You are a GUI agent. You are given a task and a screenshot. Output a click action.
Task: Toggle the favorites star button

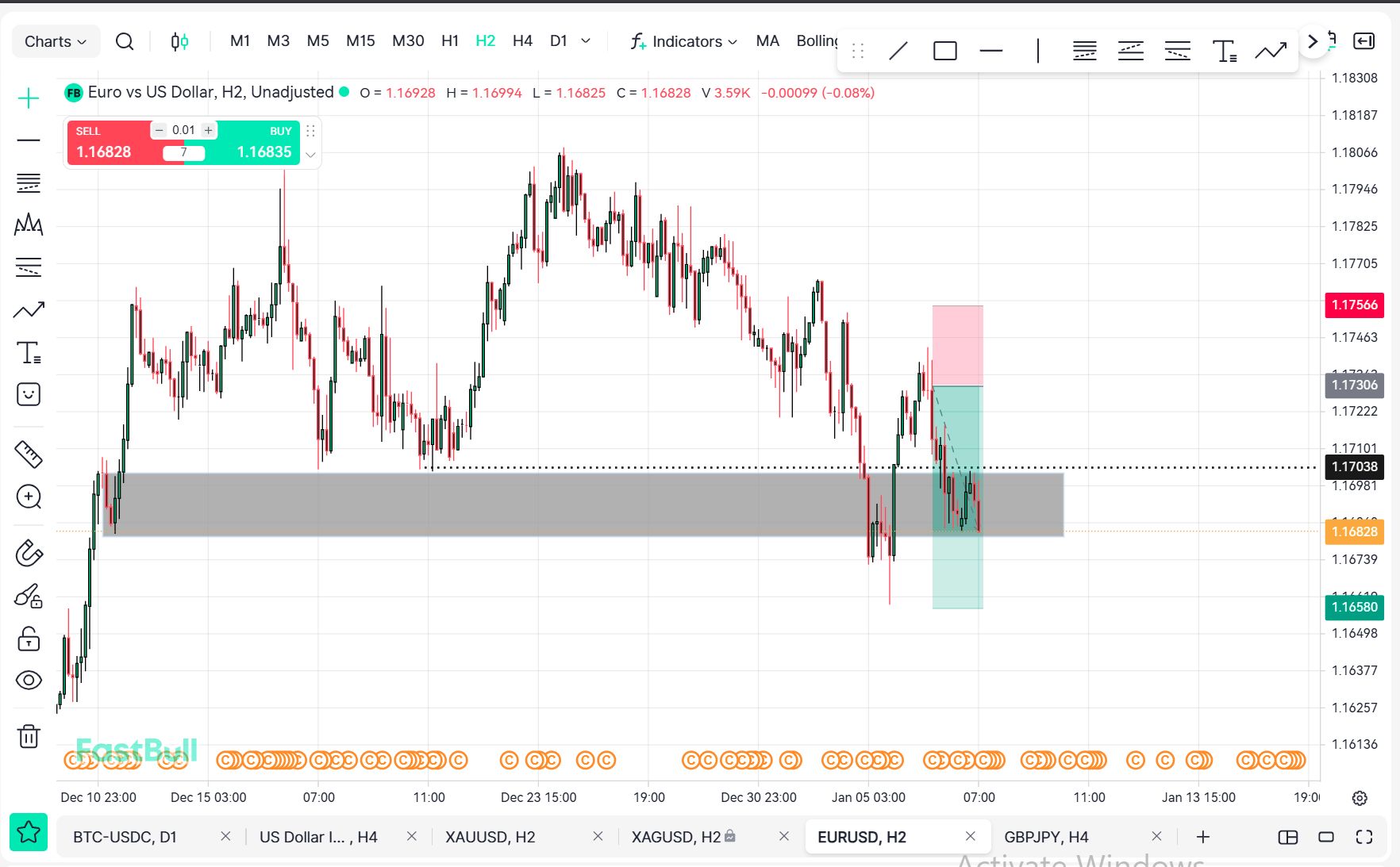click(29, 832)
